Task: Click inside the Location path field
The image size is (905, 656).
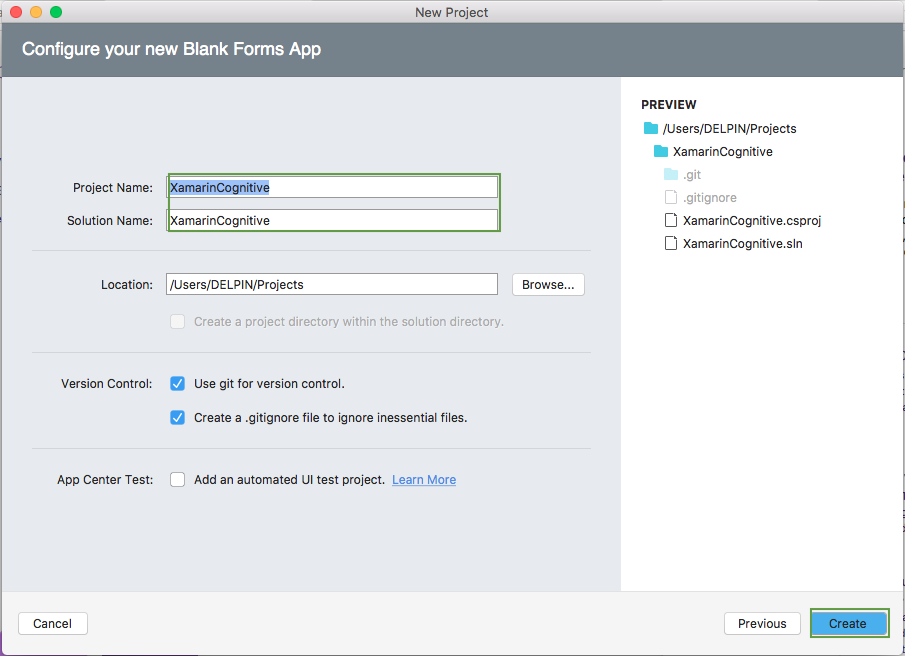Action: [x=332, y=284]
